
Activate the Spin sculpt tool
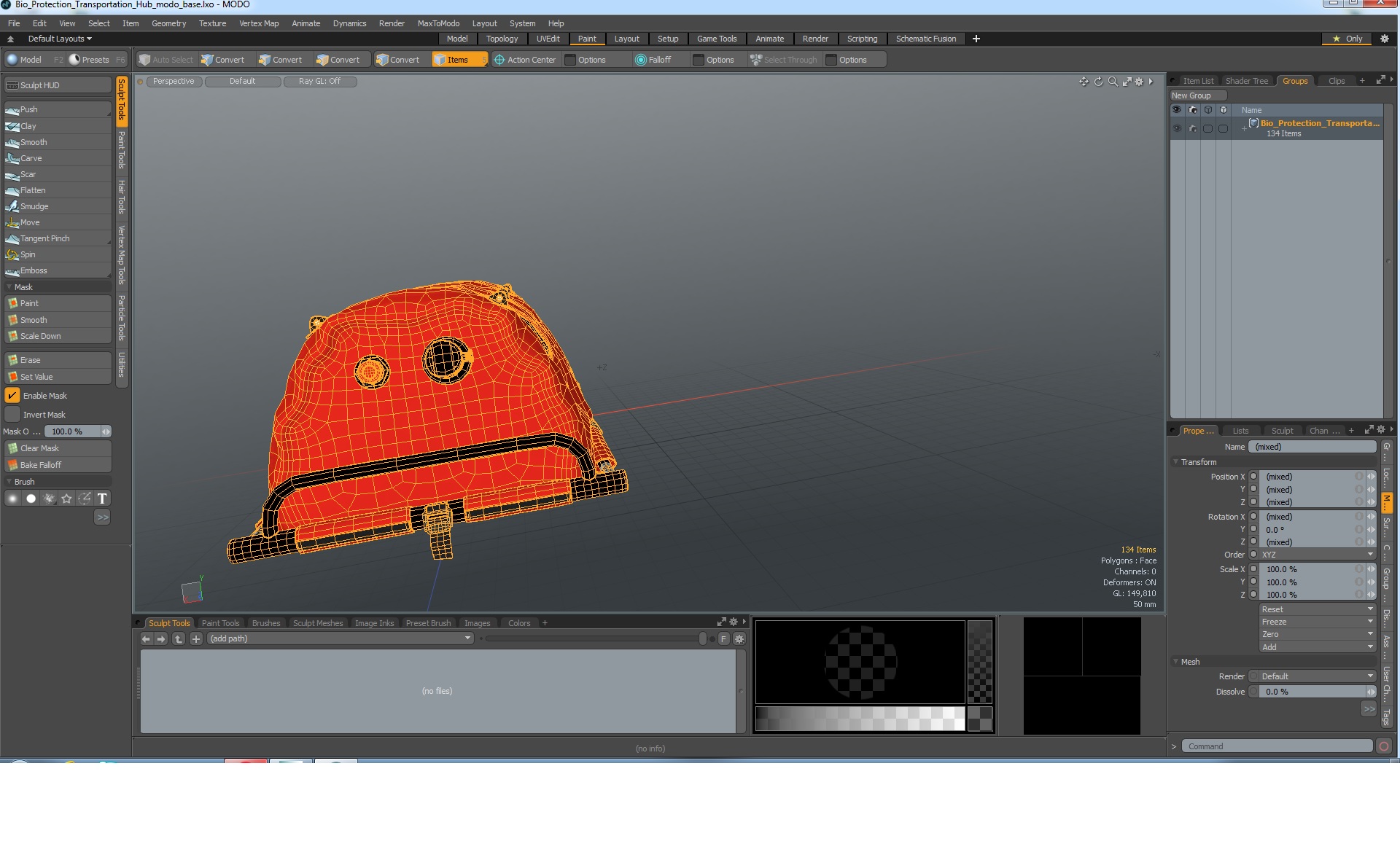[58, 254]
